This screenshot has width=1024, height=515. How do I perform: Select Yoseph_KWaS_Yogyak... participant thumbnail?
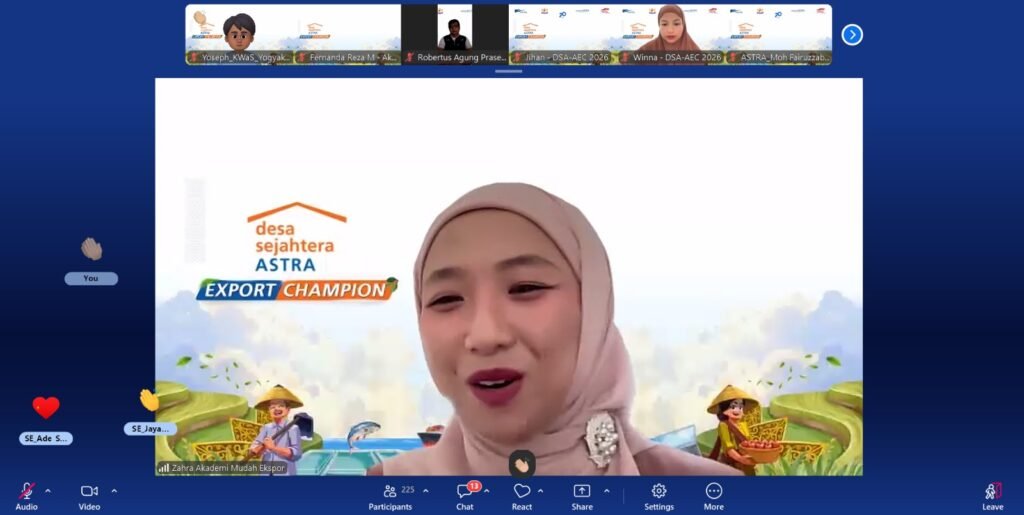click(239, 35)
